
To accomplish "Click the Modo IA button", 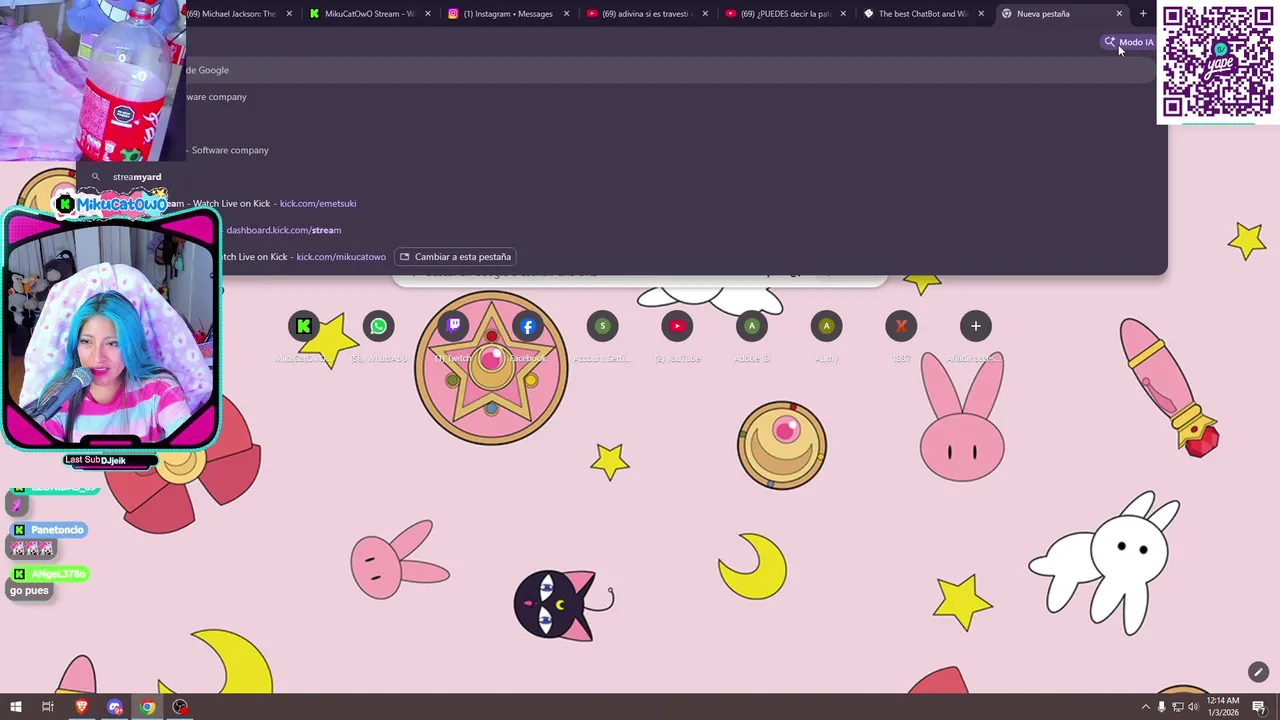I will click(1128, 42).
